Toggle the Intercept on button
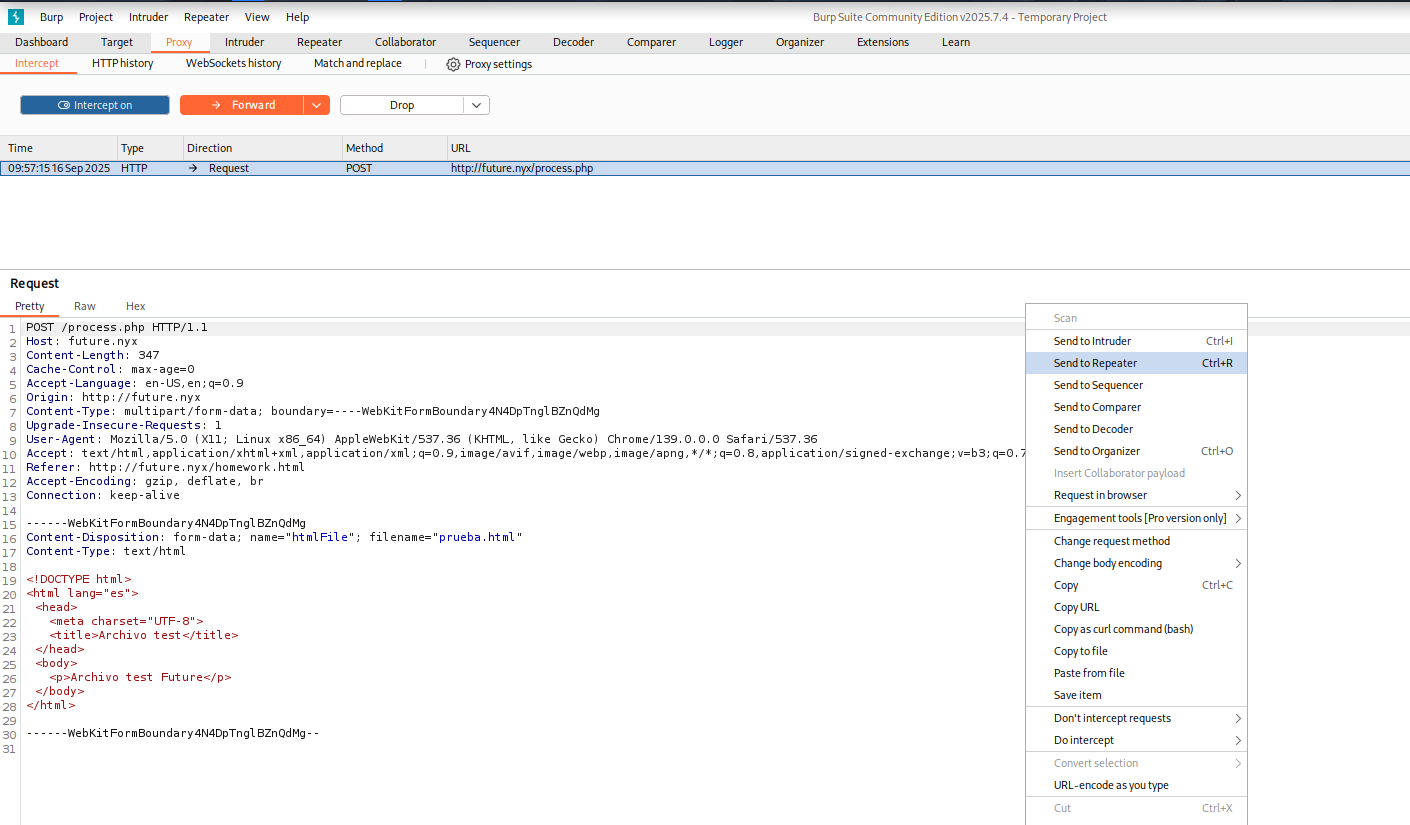The width and height of the screenshot is (1410, 825). tap(95, 105)
